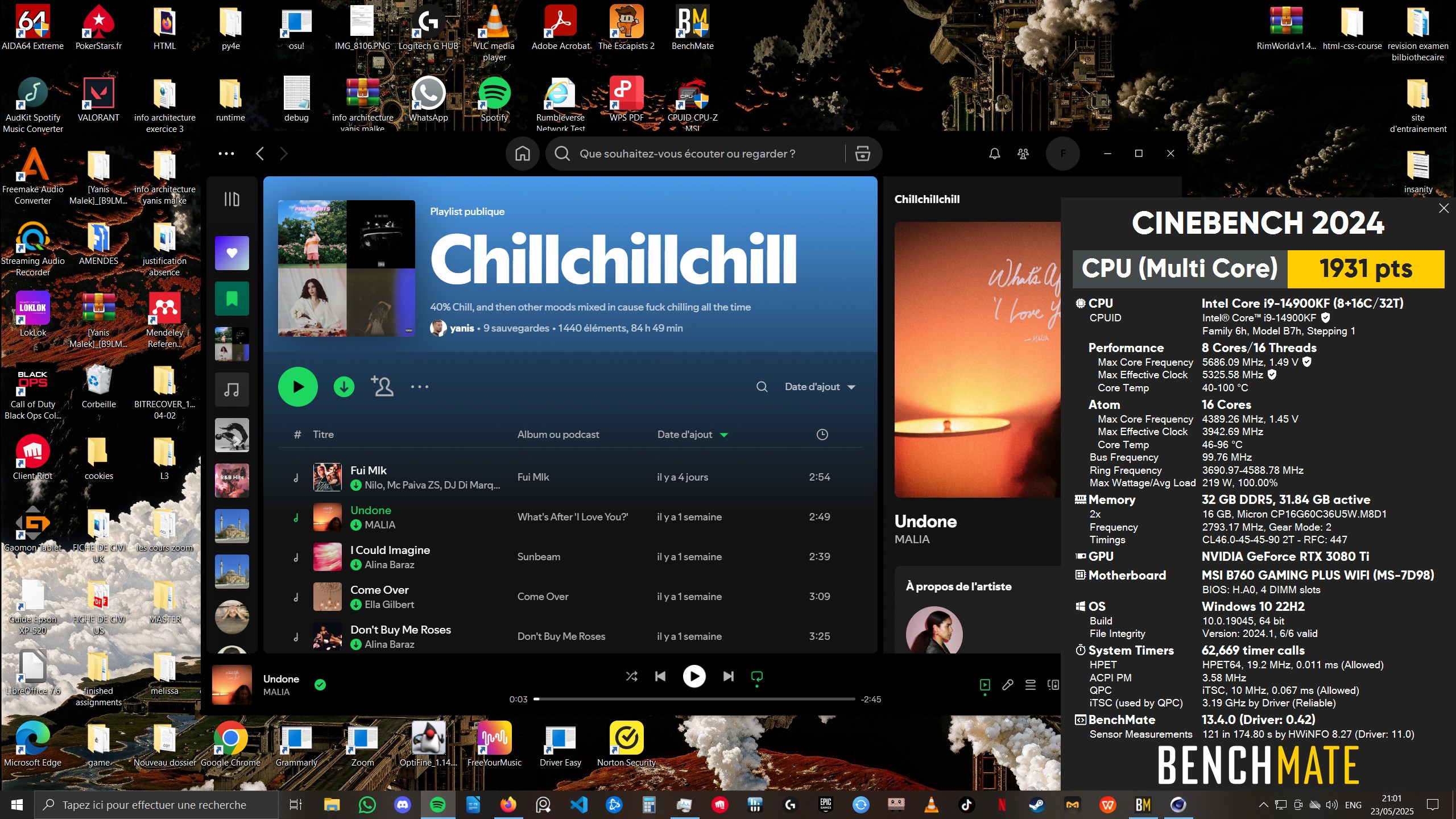Open the I Could Imagine track

tap(390, 550)
